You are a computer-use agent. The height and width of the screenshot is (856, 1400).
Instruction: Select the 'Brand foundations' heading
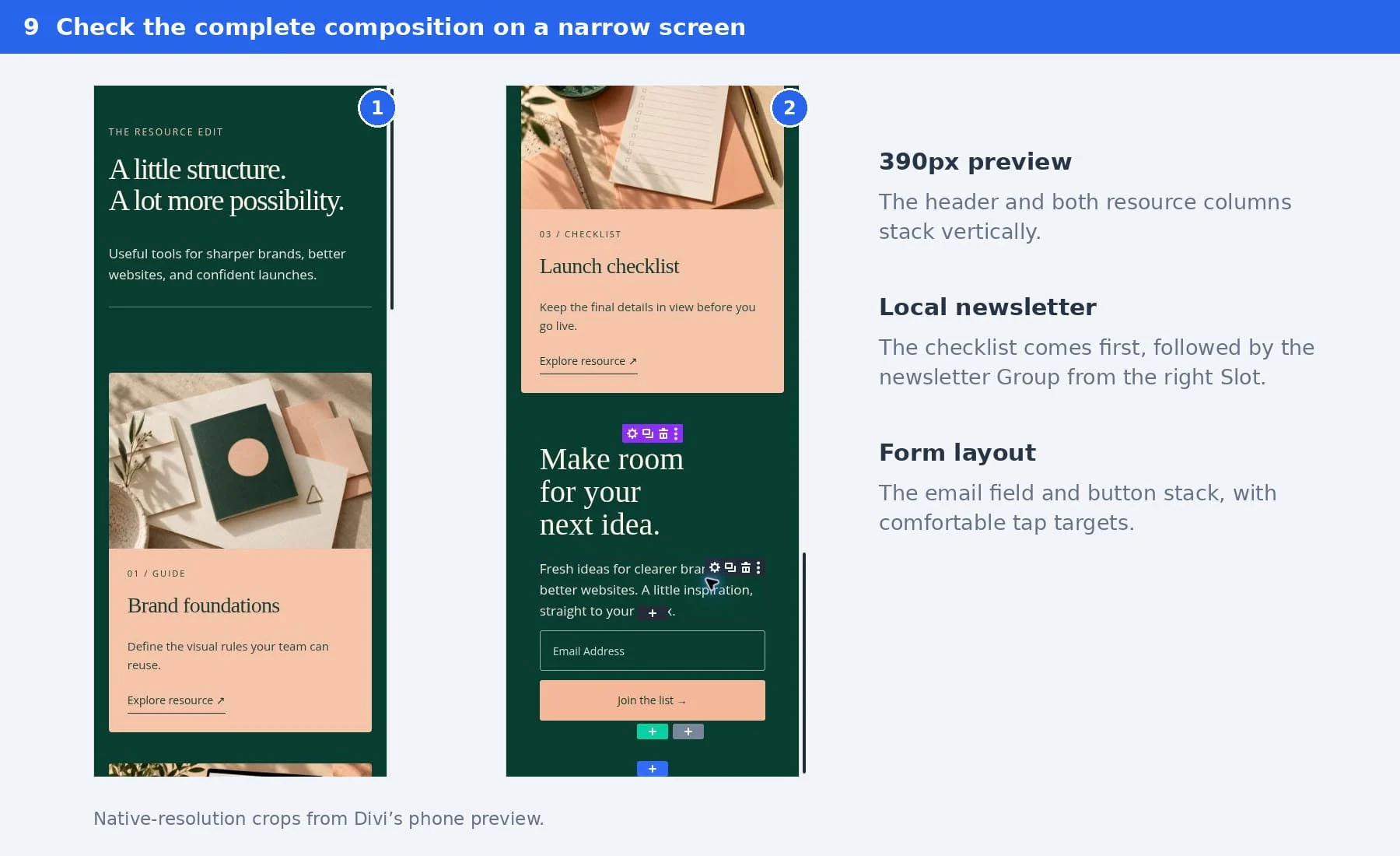pyautogui.click(x=203, y=605)
